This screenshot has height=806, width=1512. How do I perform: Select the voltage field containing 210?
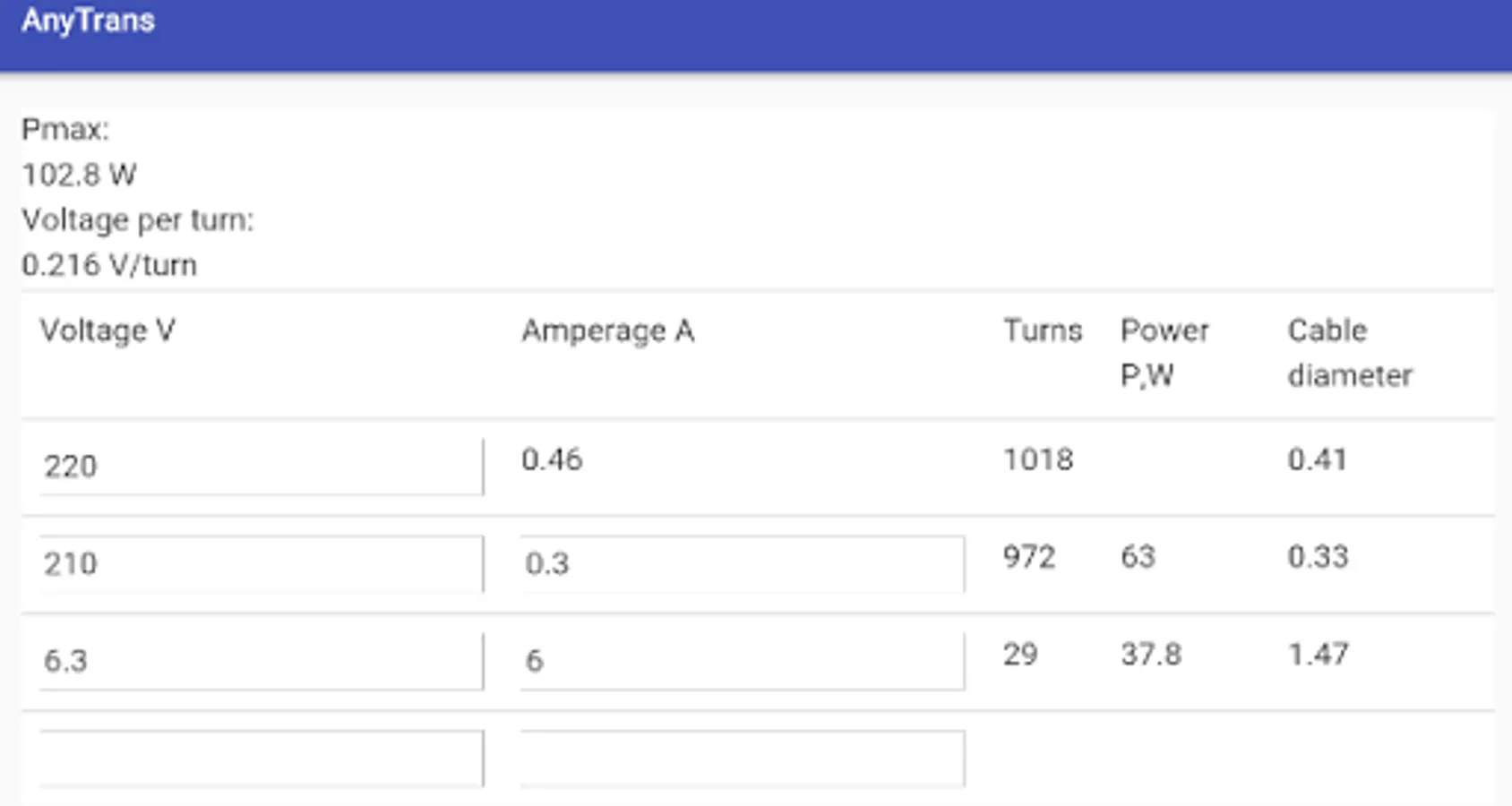[x=262, y=564]
